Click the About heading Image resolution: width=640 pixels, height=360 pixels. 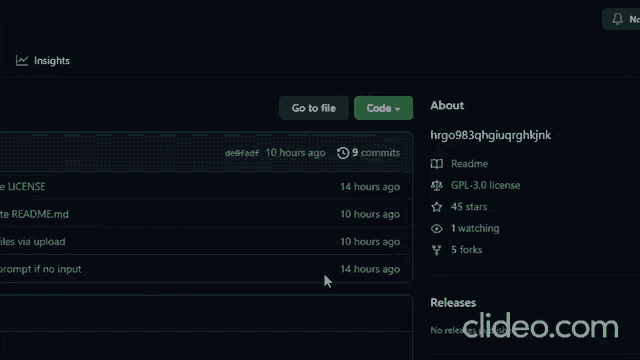coord(447,105)
